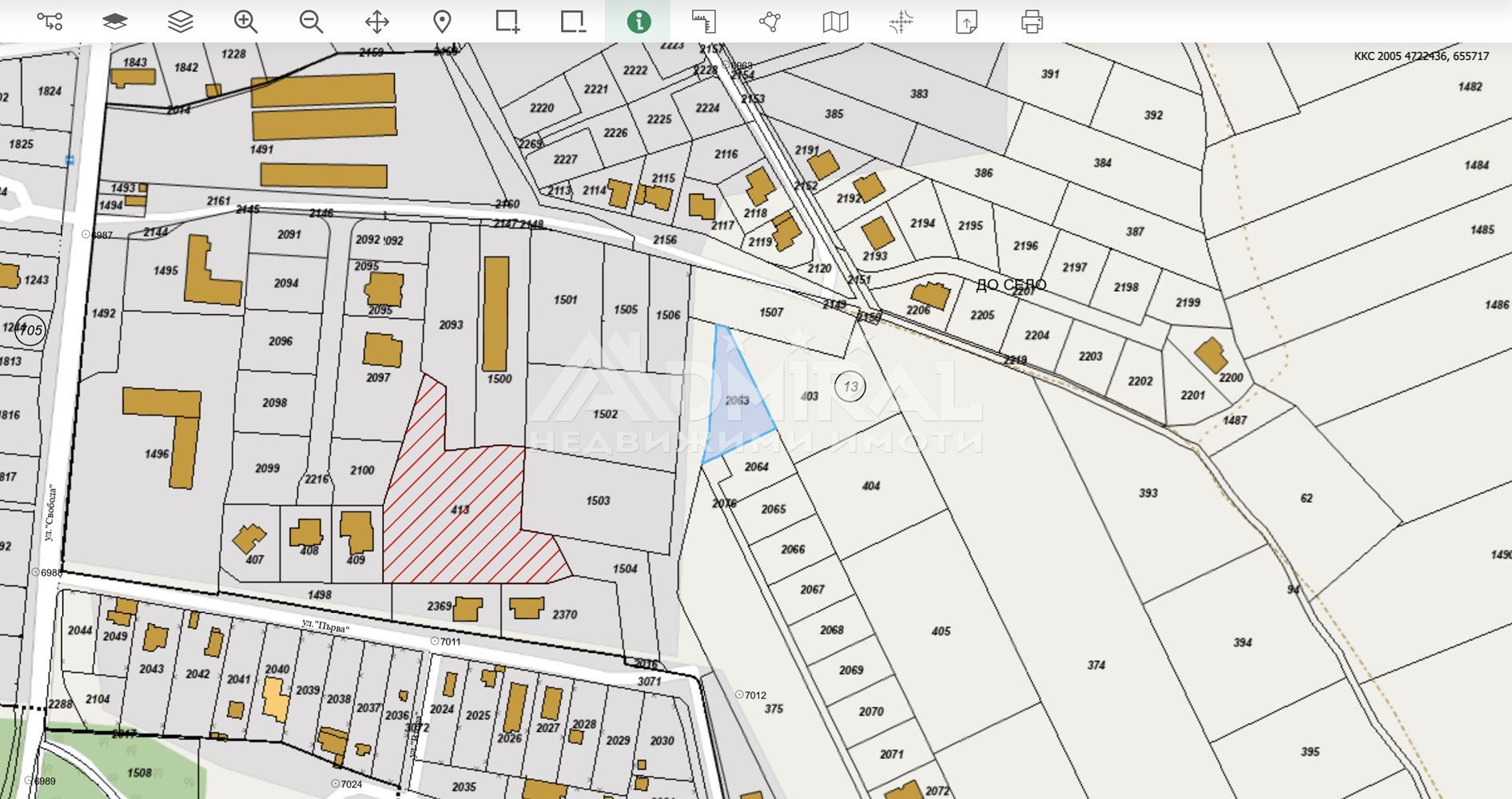Click the coordinate crosshair grid tool
The image size is (1512, 799).
tap(901, 22)
